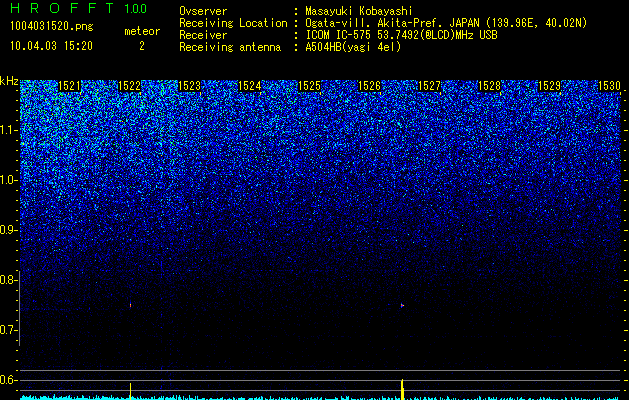Click the observer name Masayuki Kobayashi

coord(359,11)
